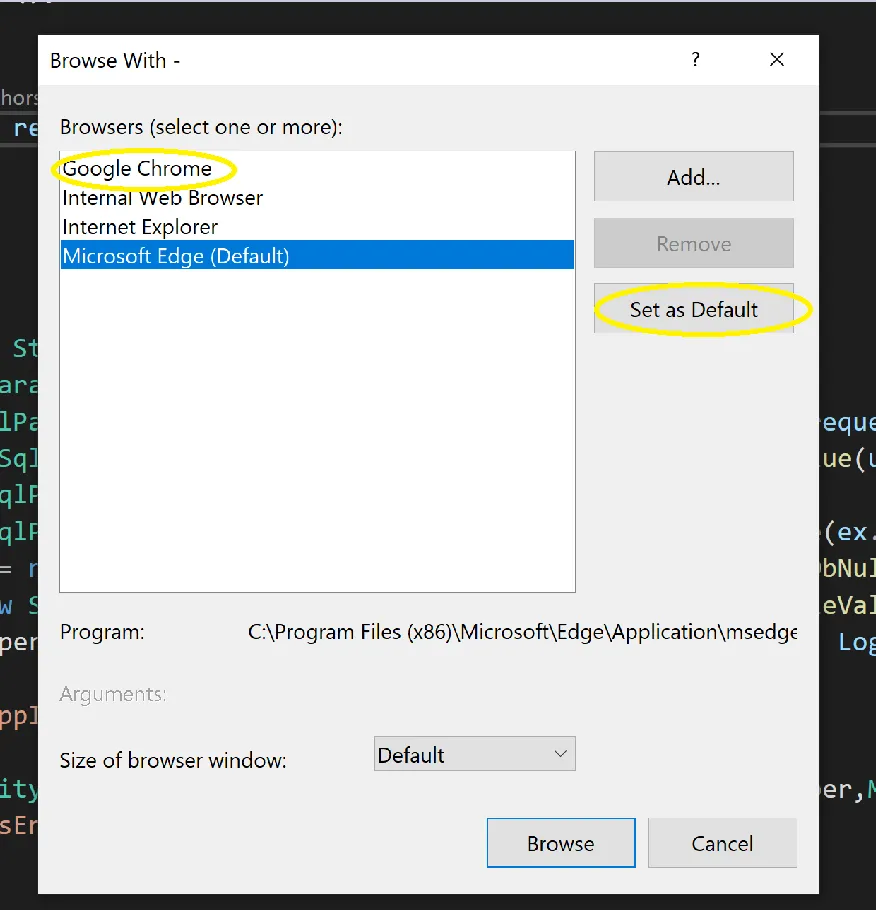The height and width of the screenshot is (910, 876).
Task: Select Google Chrome in browsers list
Action: 317,168
